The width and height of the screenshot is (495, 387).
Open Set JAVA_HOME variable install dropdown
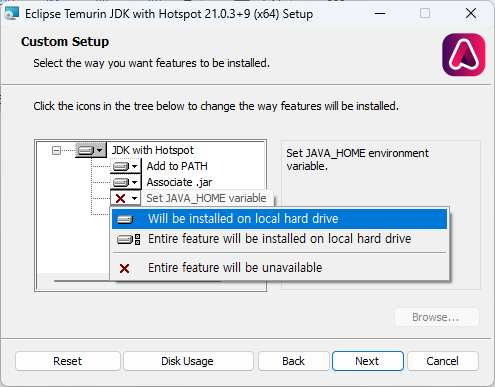coord(126,198)
